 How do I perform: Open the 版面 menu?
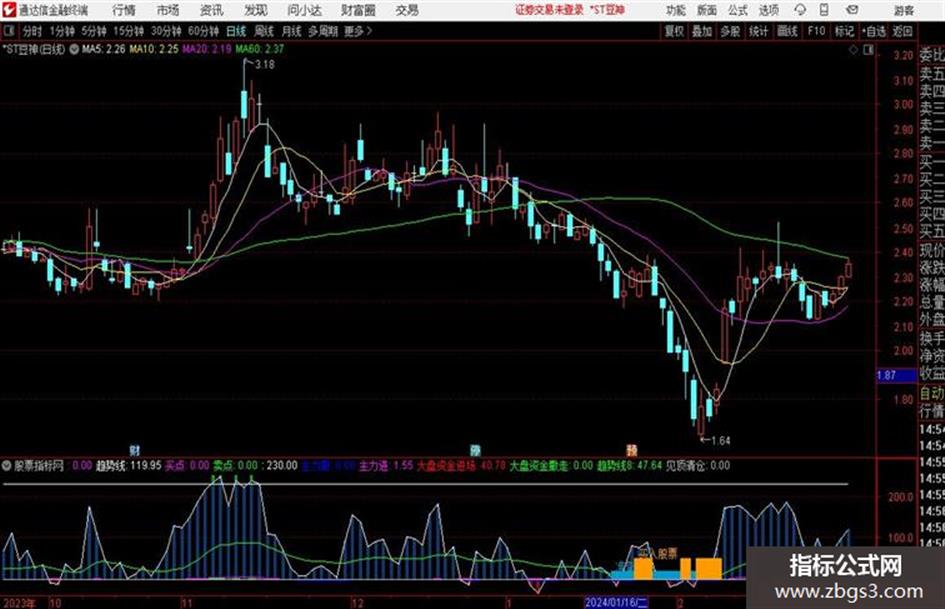point(707,10)
